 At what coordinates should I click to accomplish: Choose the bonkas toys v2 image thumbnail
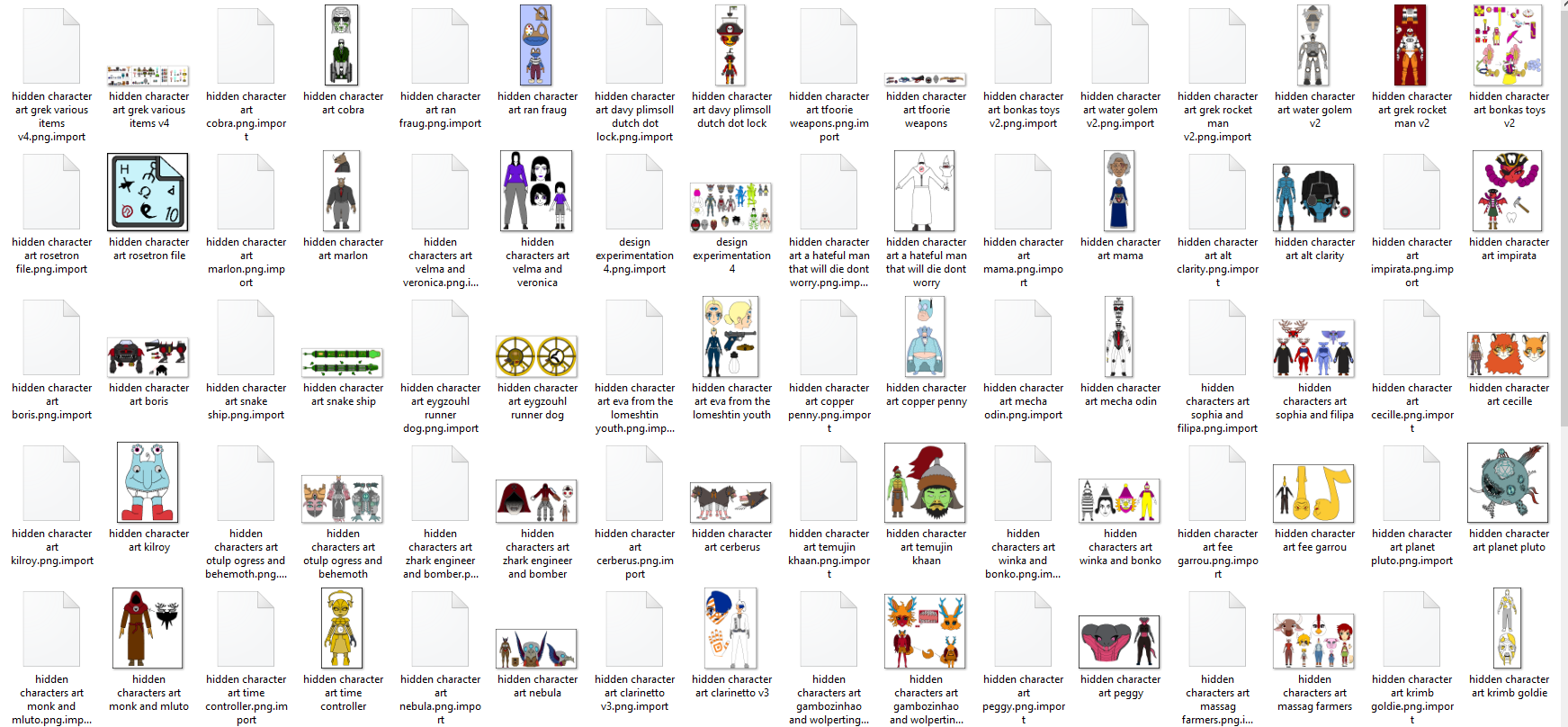[x=1508, y=45]
